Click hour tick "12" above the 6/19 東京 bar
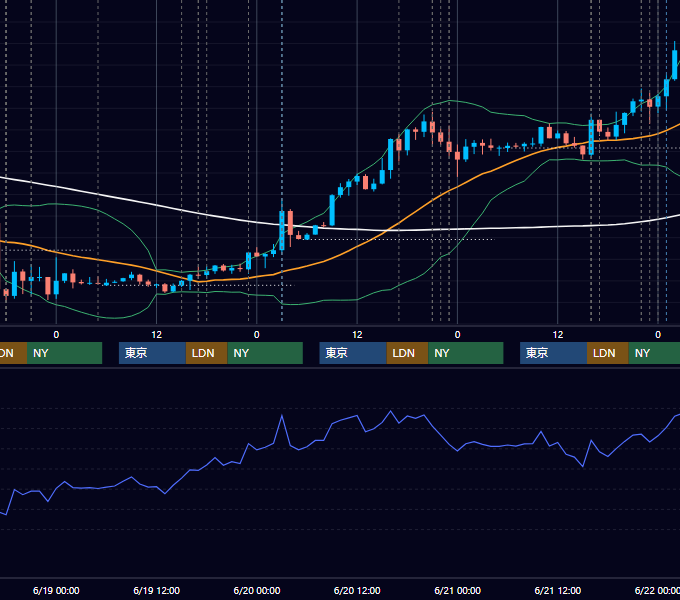The image size is (680, 600). (157, 335)
